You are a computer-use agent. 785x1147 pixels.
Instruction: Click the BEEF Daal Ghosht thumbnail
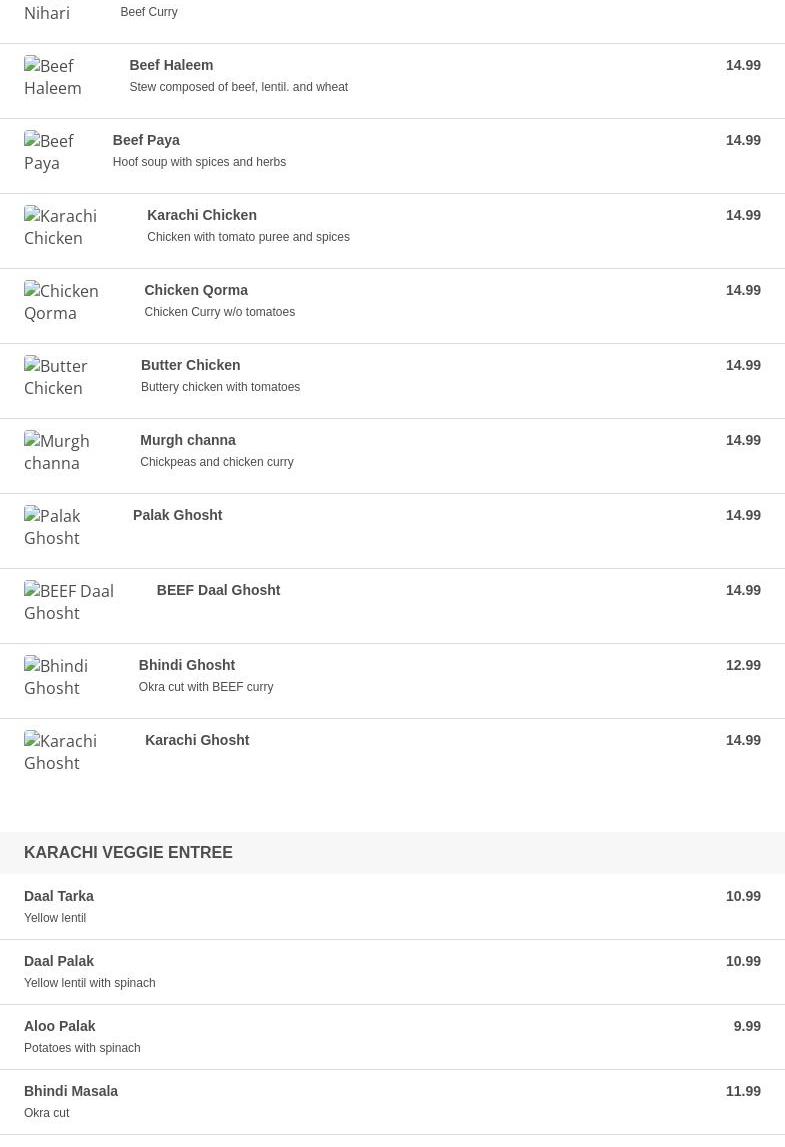click(69, 602)
